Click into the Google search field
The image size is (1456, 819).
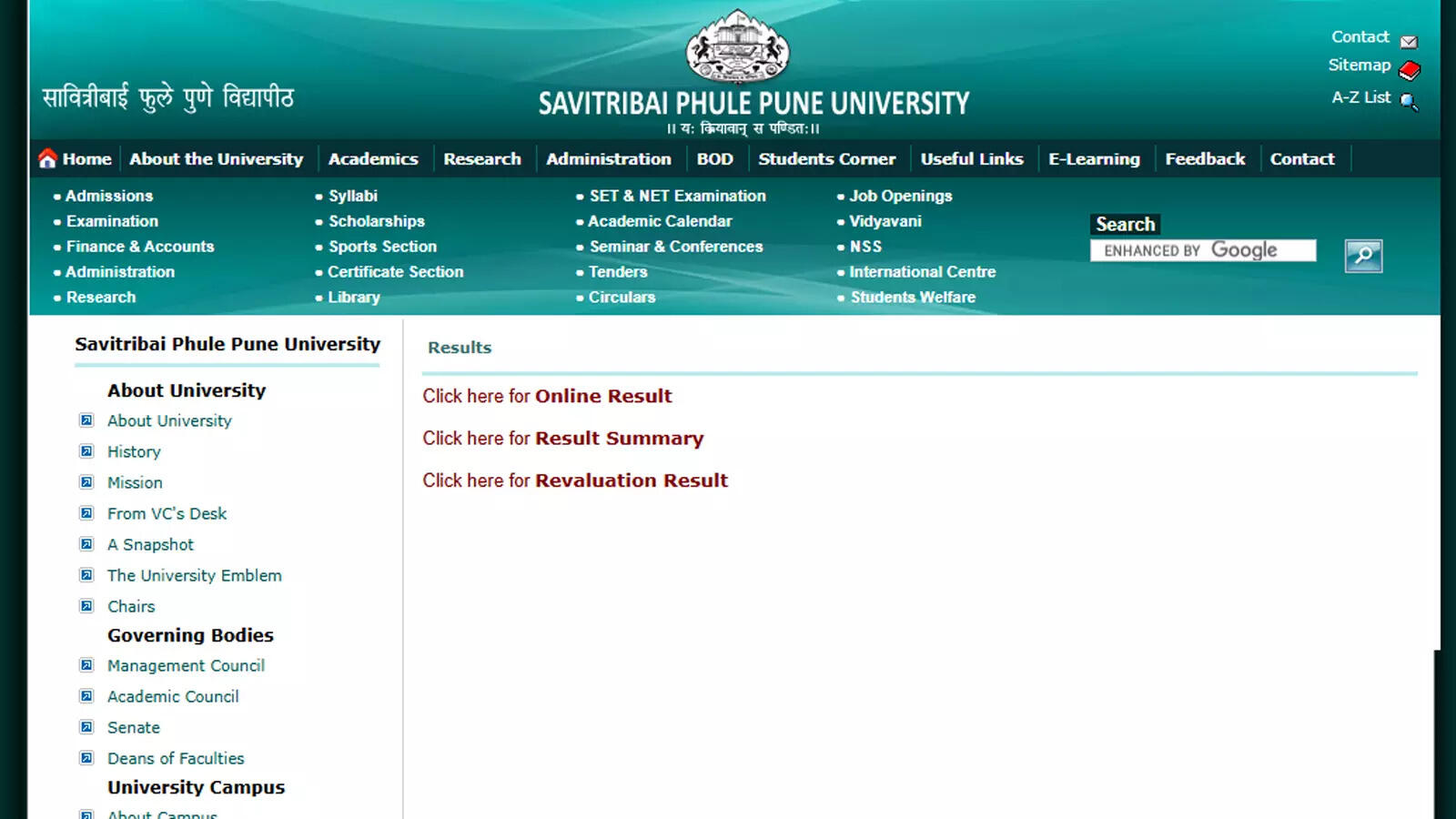tap(1203, 250)
